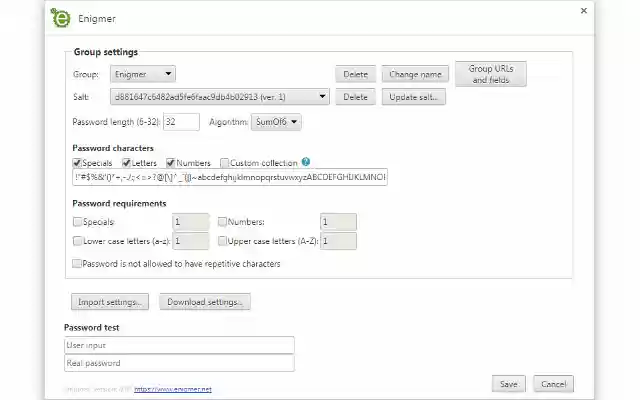The height and width of the screenshot is (400, 640).
Task: Open Group URLs and fields
Action: [x=491, y=74]
